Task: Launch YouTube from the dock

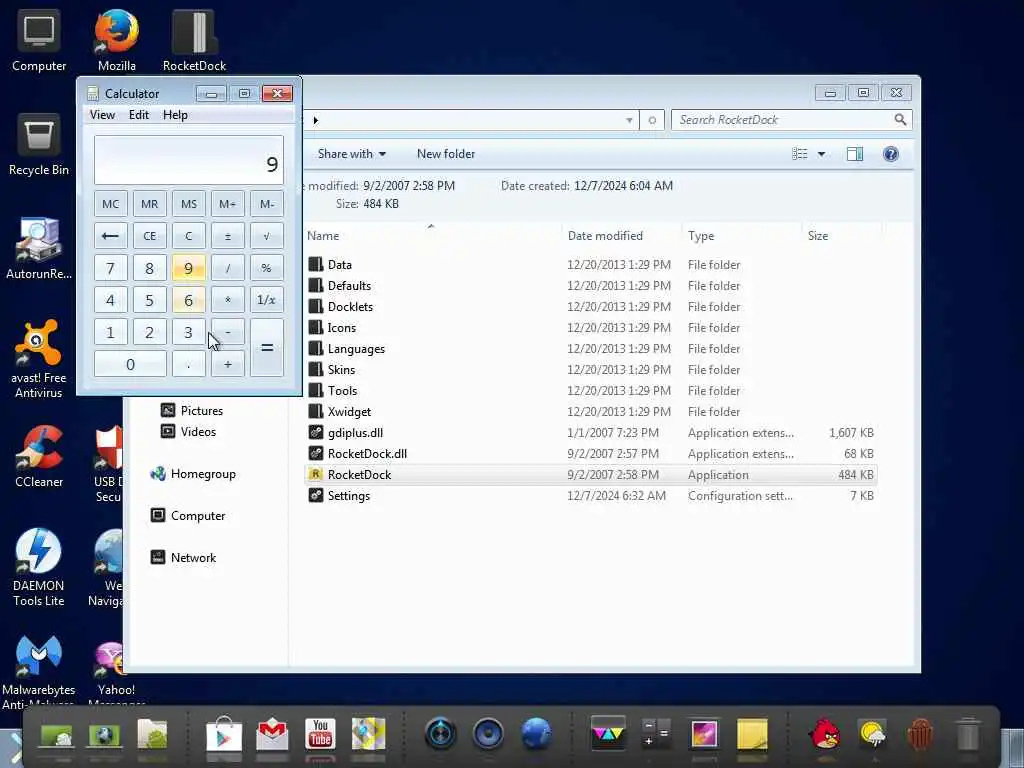Action: [320, 734]
